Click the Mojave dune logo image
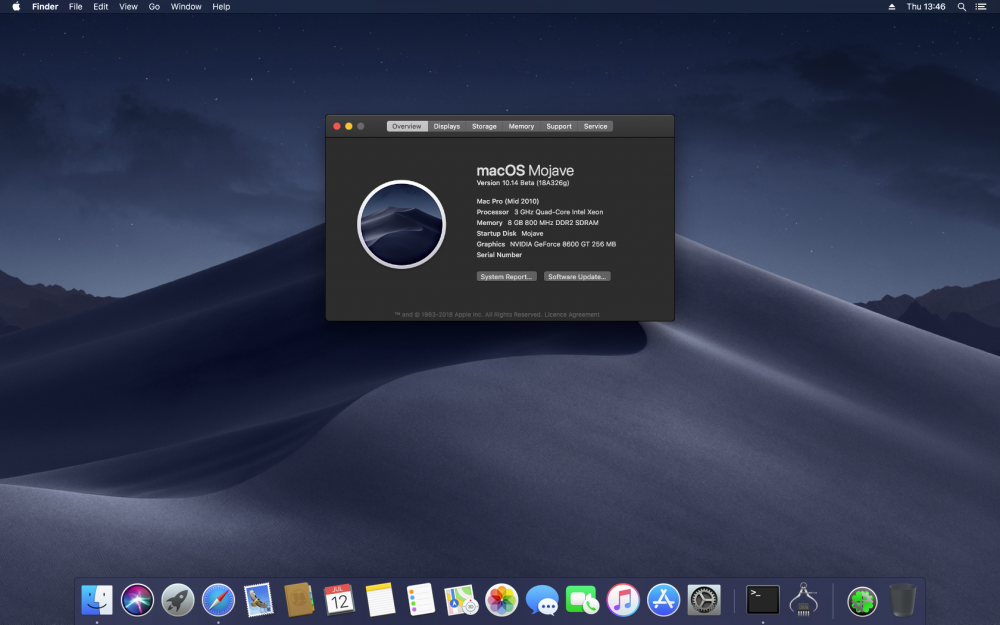 401,224
